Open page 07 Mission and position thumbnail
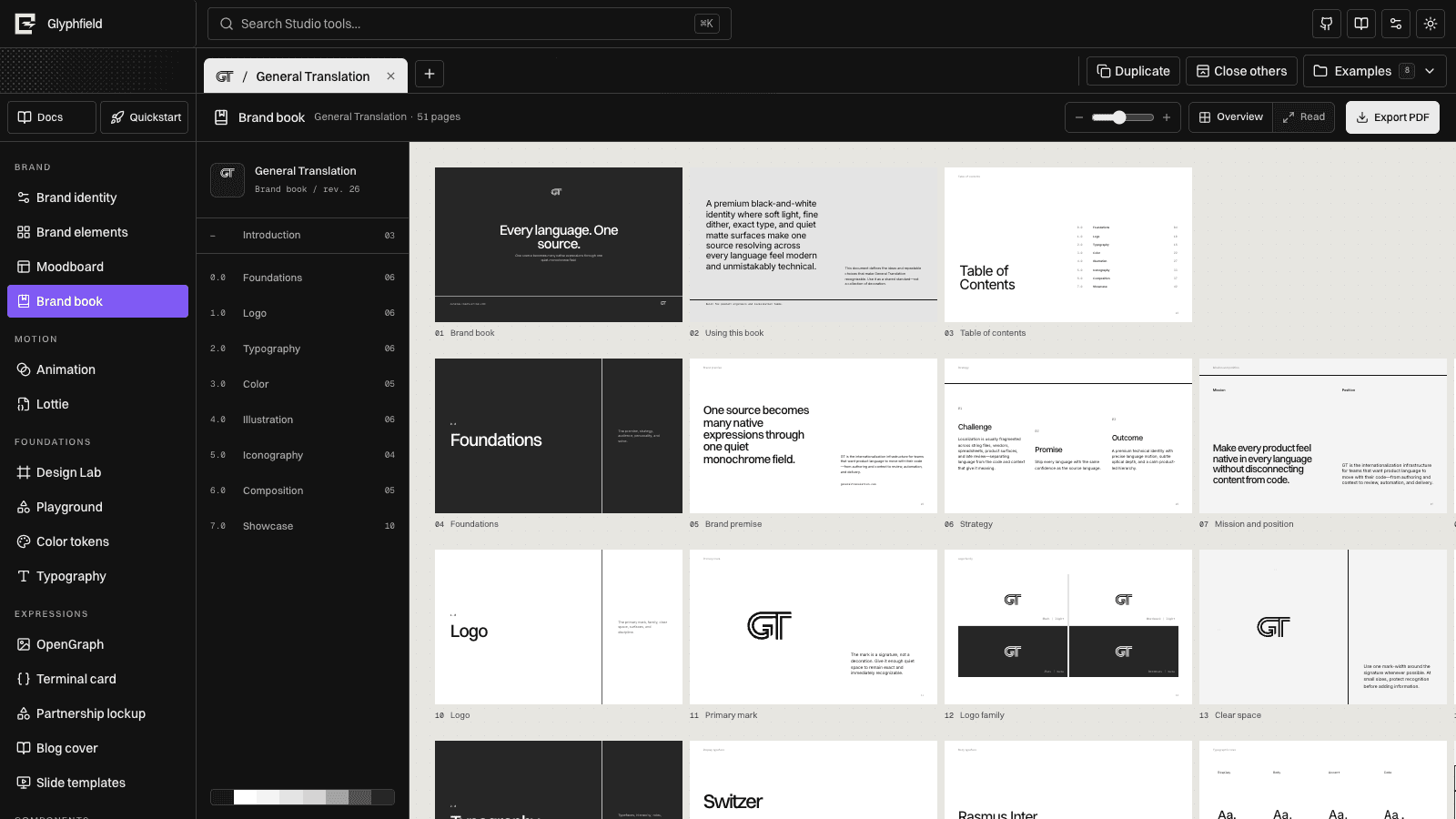Screen dimensions: 1456x819 tap(1323, 436)
